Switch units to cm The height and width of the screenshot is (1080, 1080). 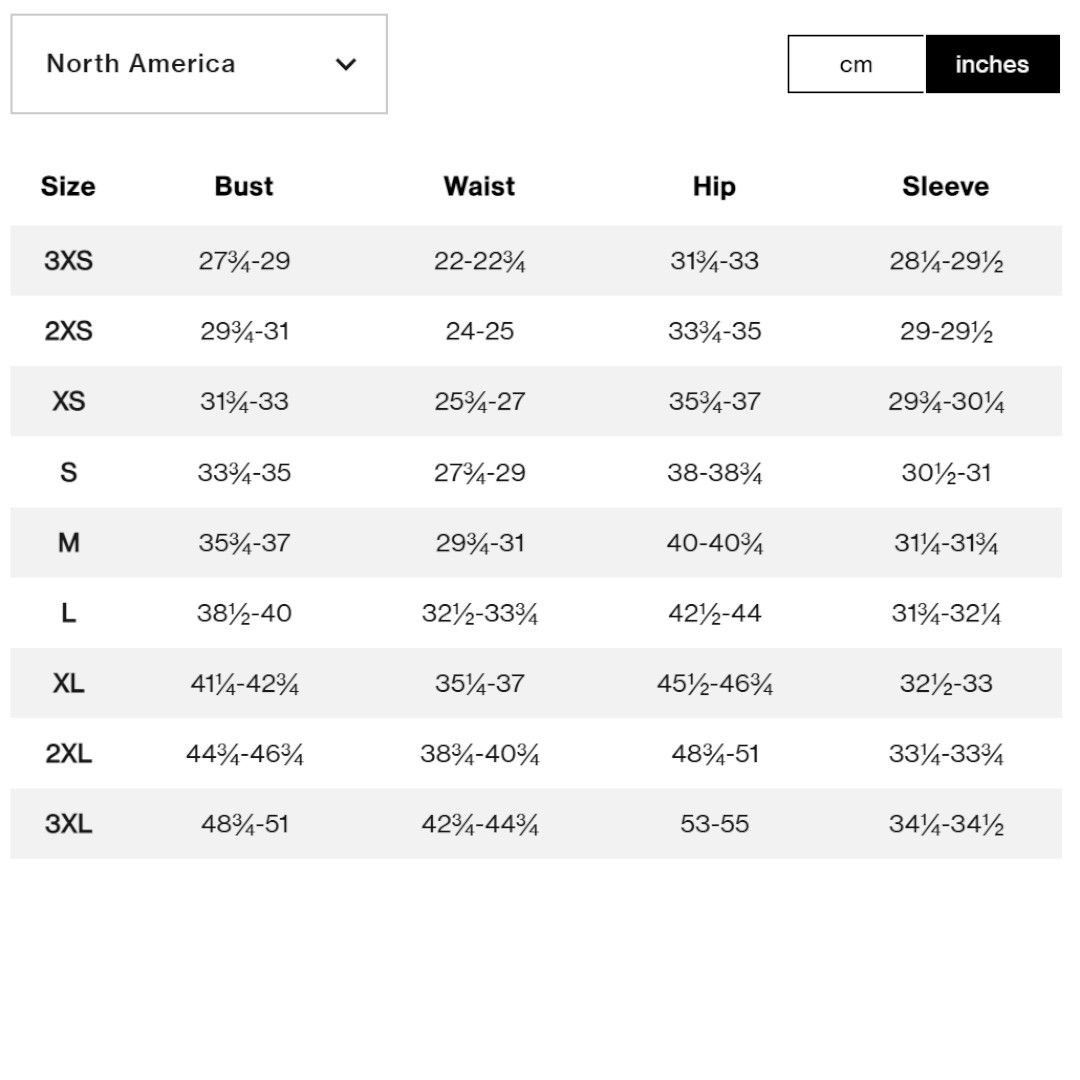tap(856, 64)
